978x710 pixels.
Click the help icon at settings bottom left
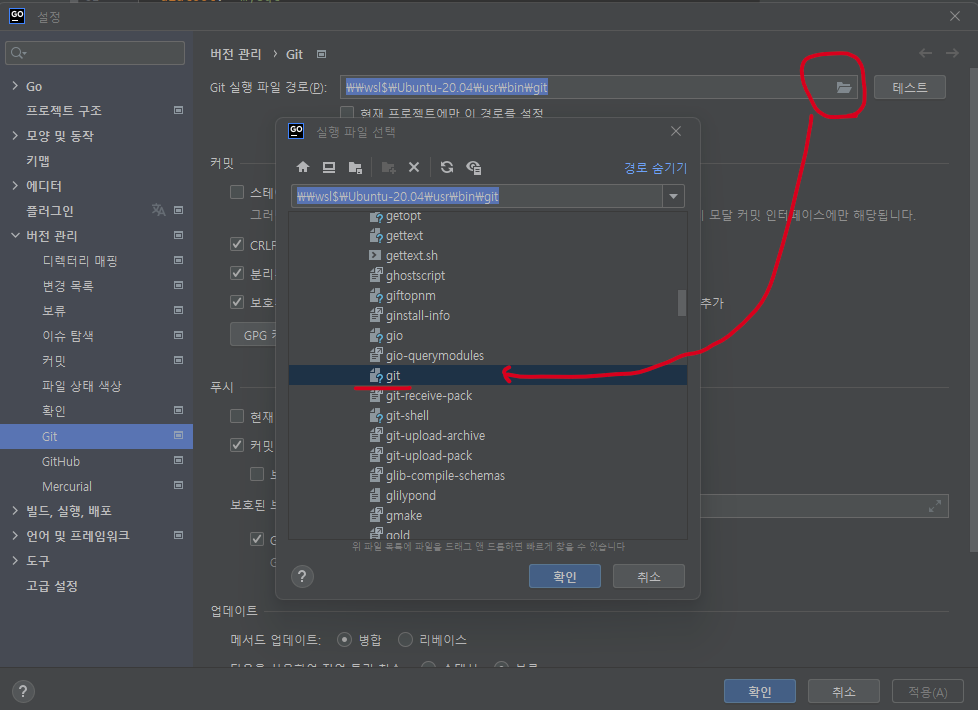coord(23,691)
